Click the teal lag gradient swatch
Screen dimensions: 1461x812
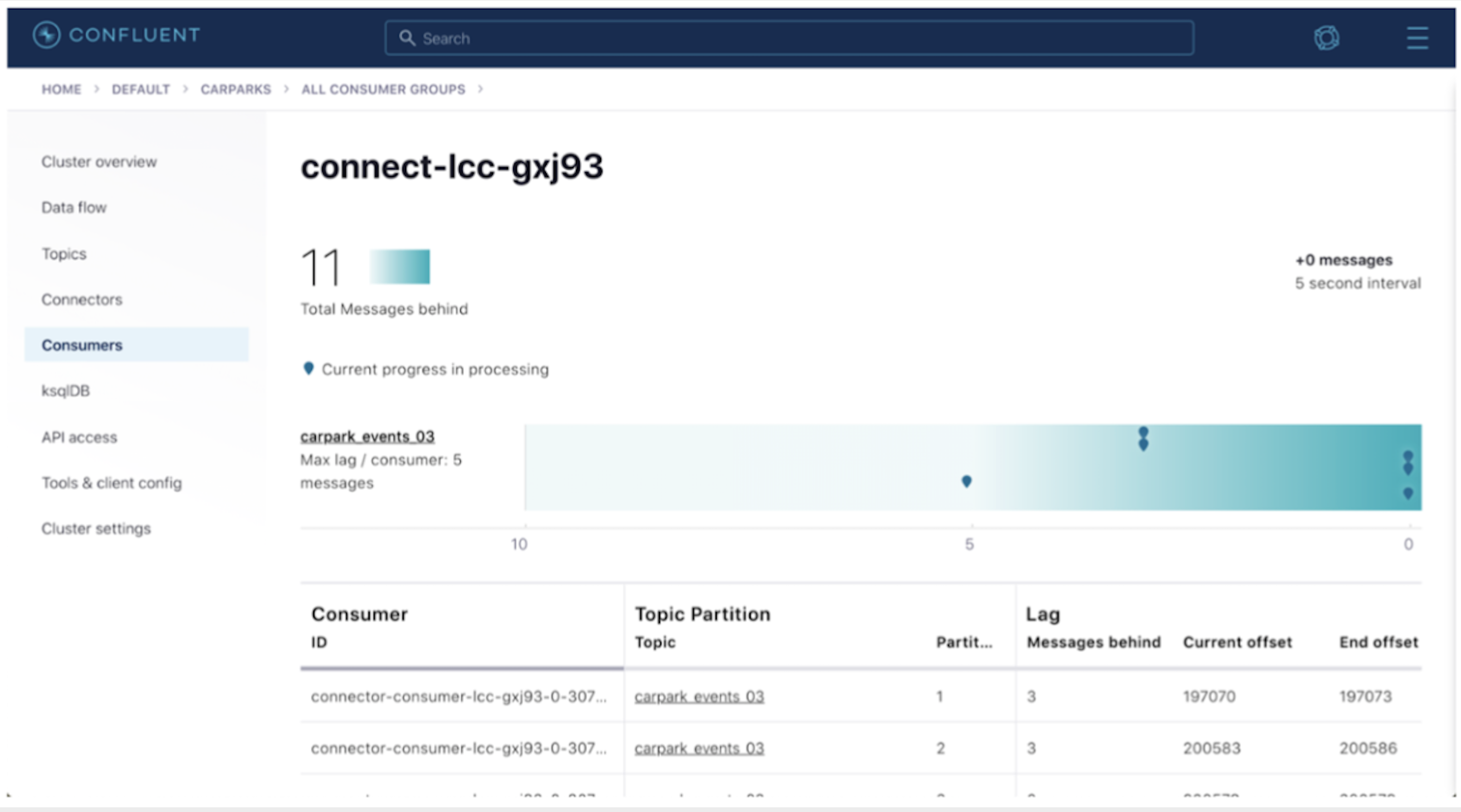click(400, 266)
